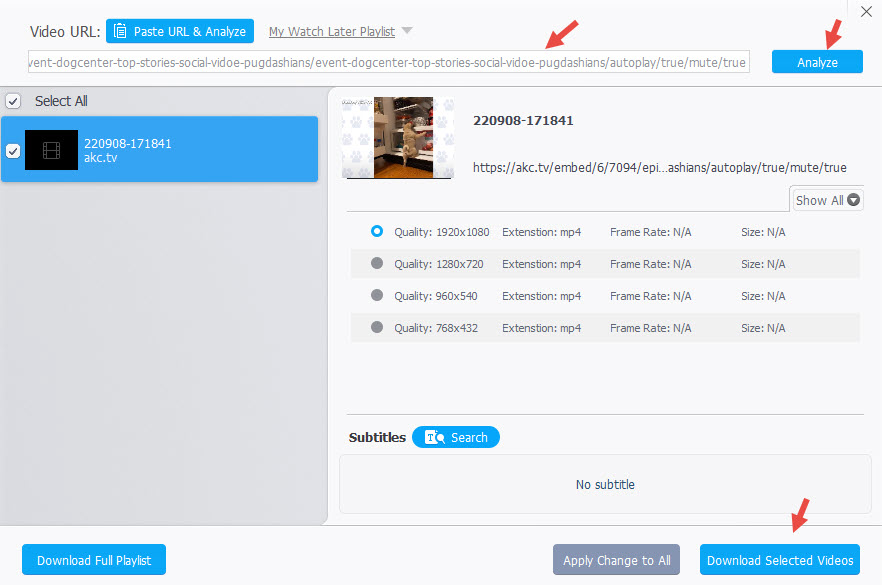Click the Video URL input field

389,62
